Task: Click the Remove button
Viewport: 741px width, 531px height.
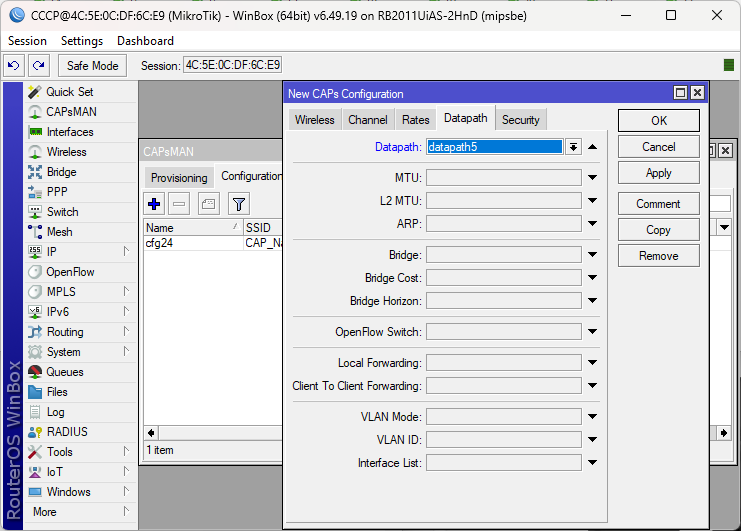Action: 659,256
